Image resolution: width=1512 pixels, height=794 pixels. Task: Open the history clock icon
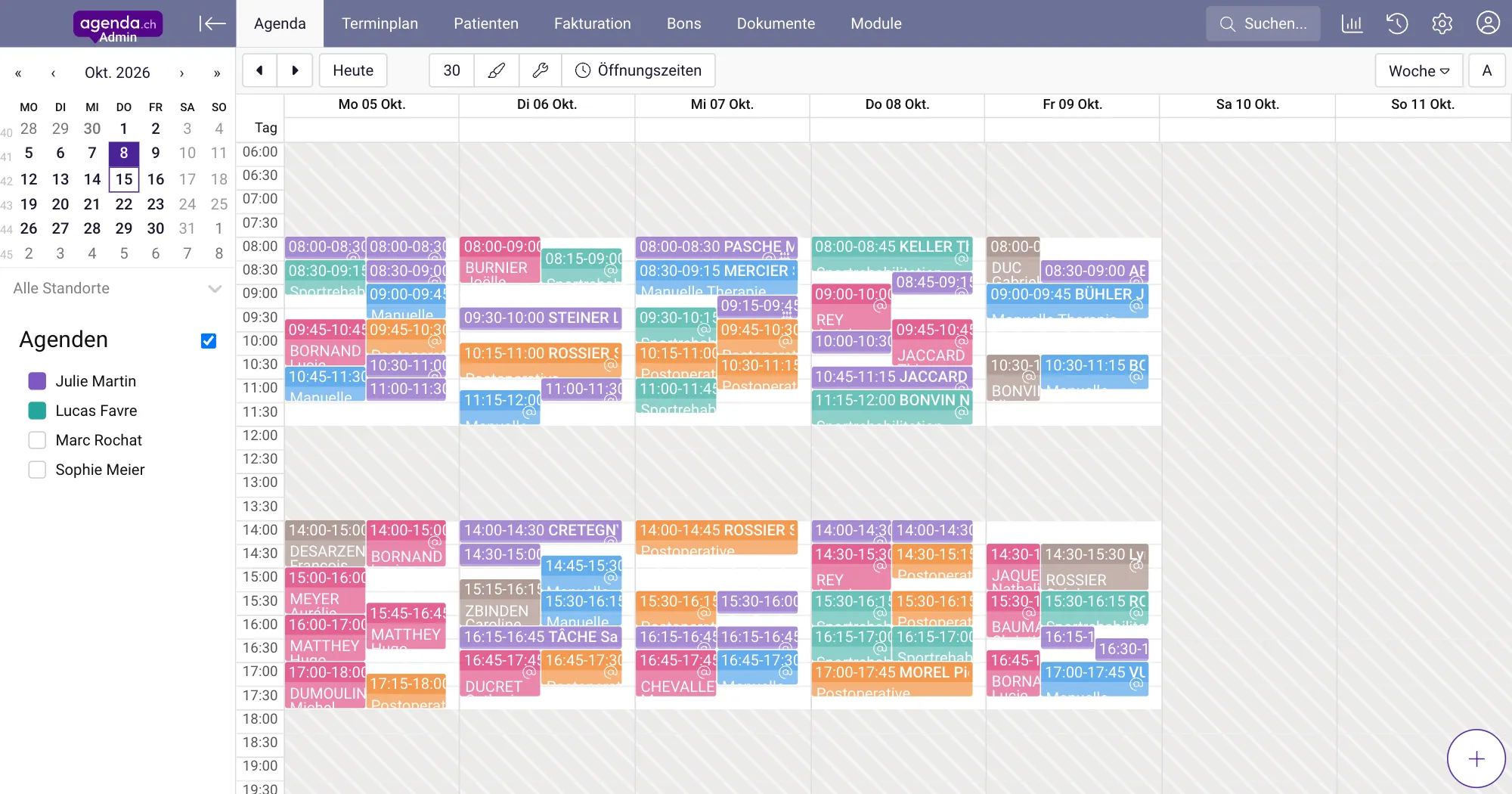1397,23
